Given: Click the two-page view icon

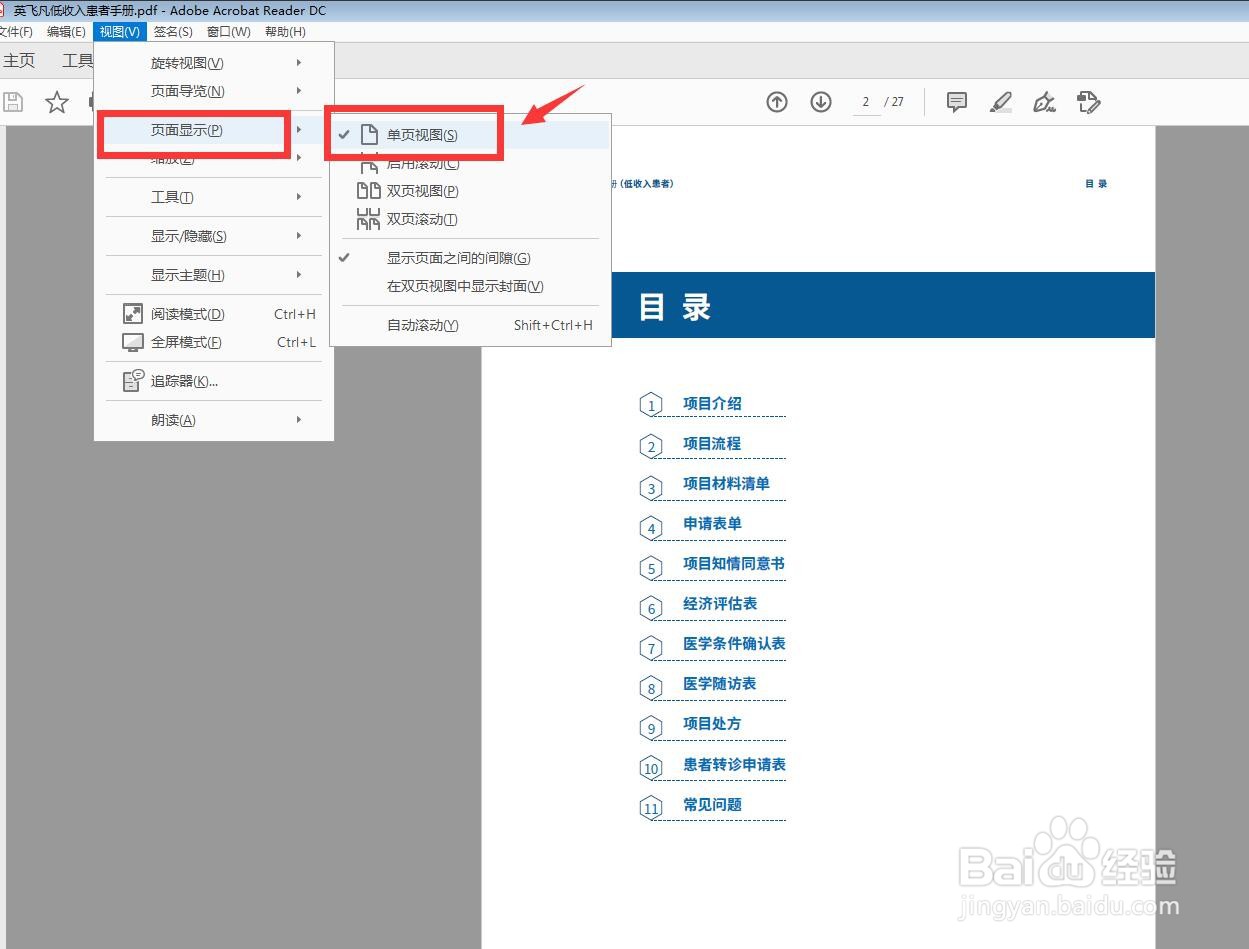Looking at the screenshot, I should pos(368,191).
